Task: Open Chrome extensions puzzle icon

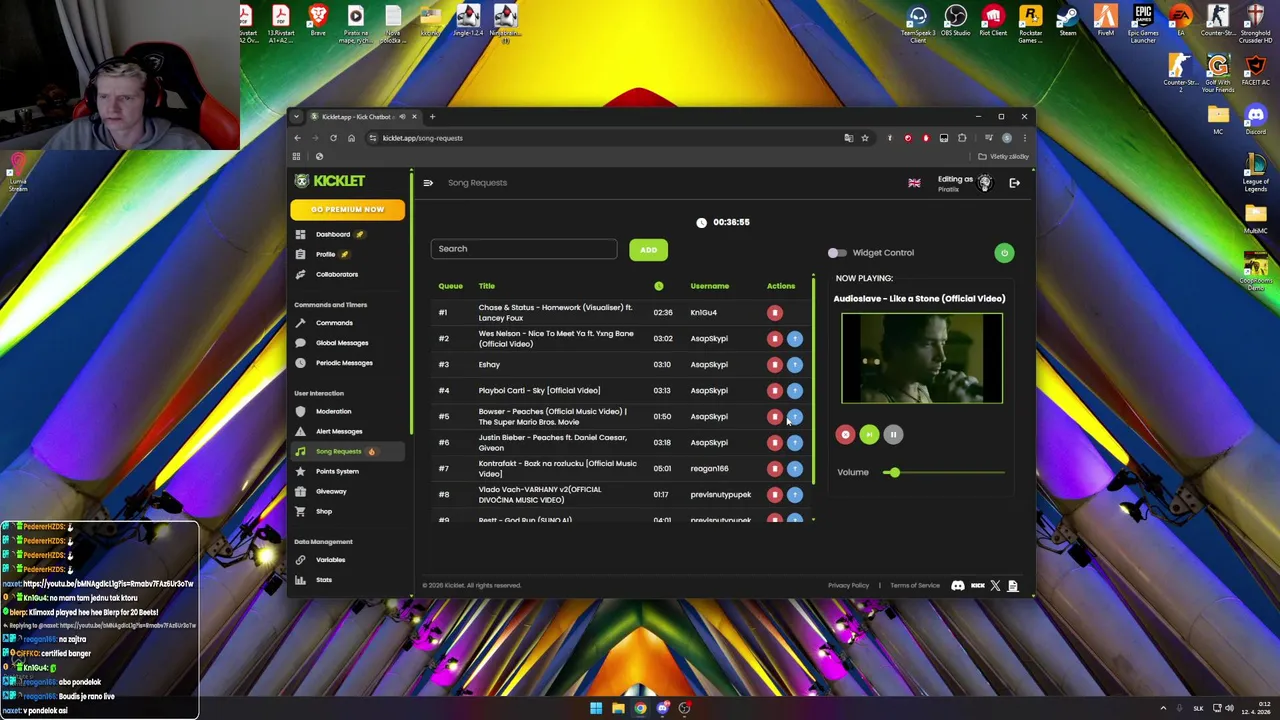Action: [962, 138]
